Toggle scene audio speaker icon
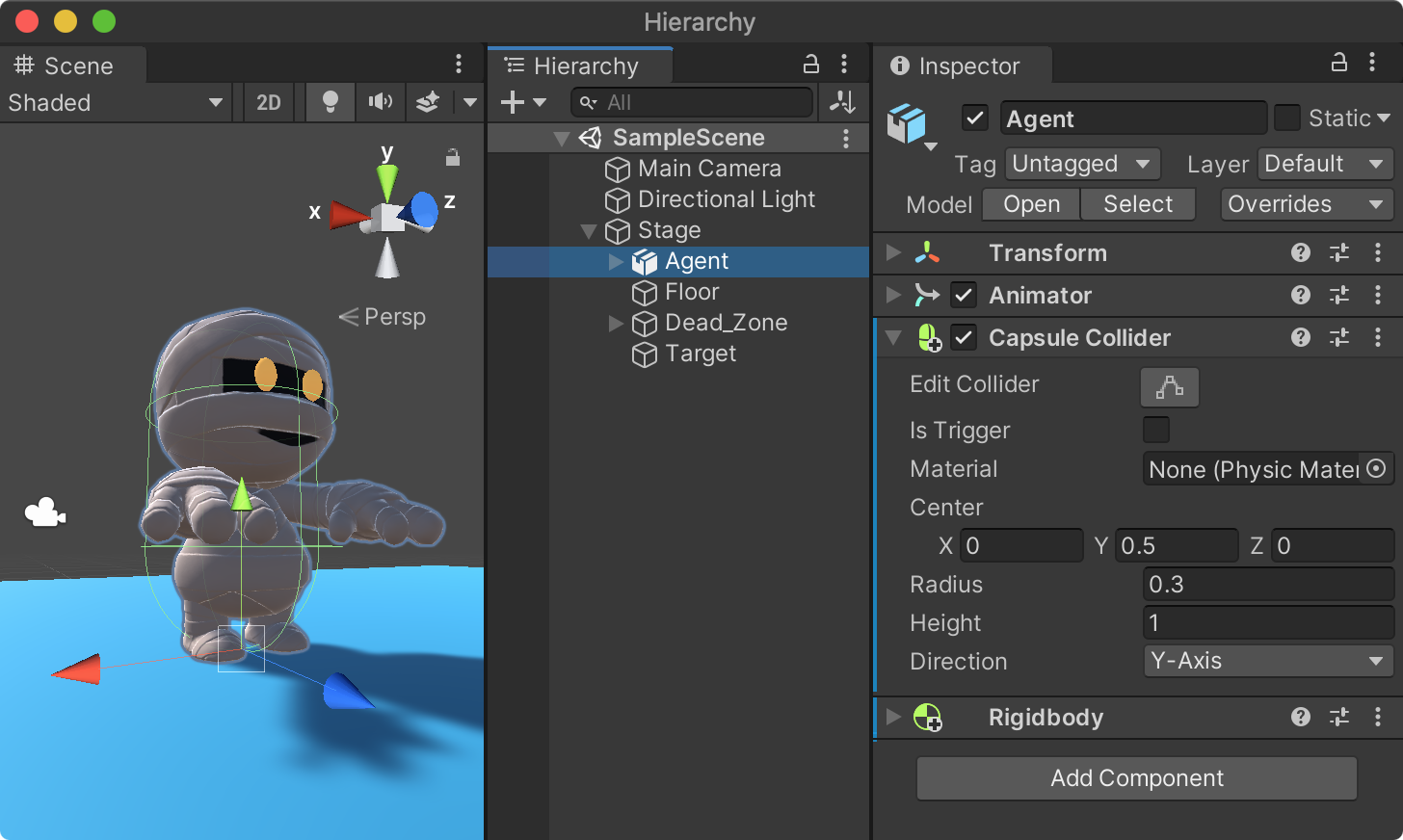Screen dimensions: 1403x840 pyautogui.click(x=381, y=102)
